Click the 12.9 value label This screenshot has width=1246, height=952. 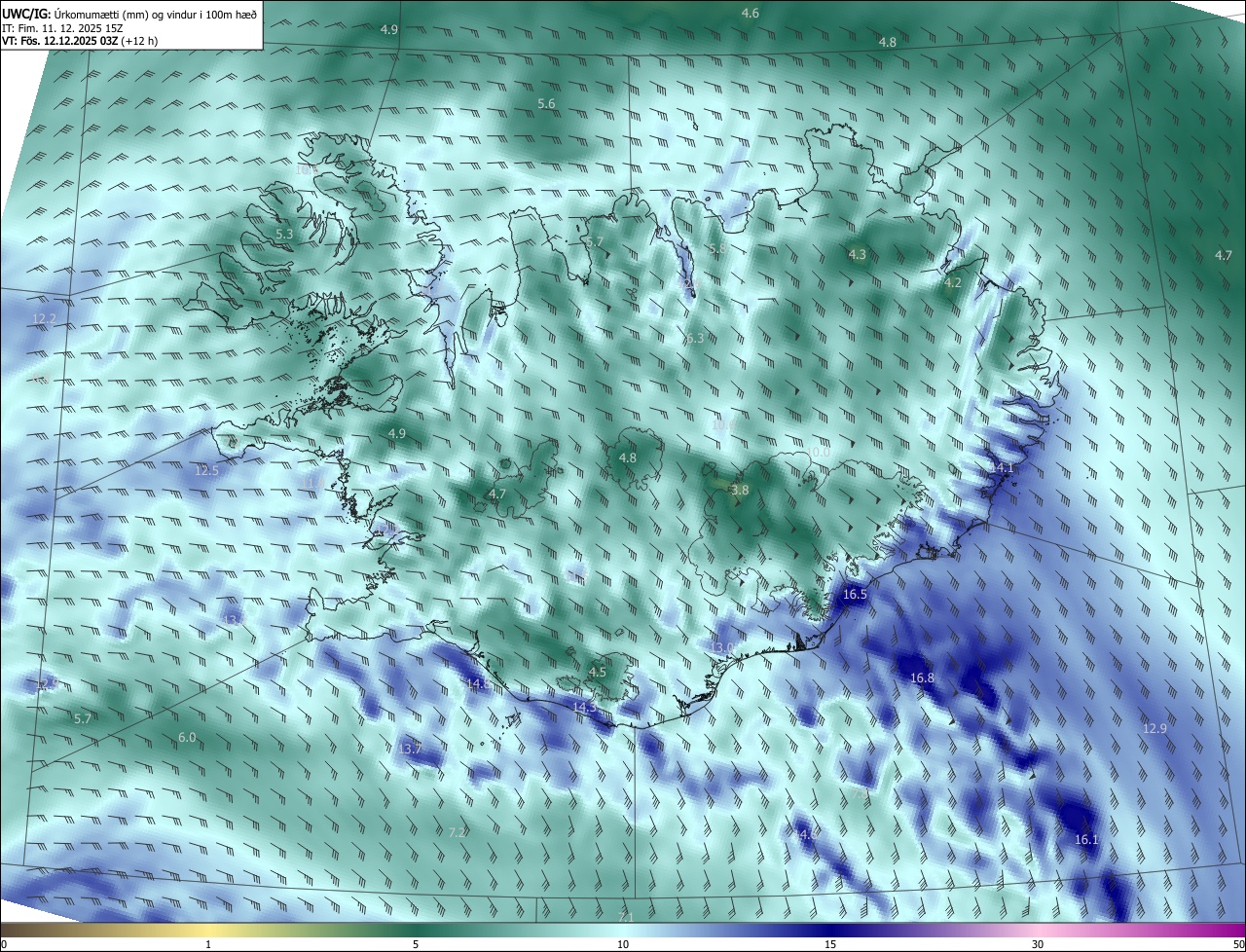(x=1154, y=728)
